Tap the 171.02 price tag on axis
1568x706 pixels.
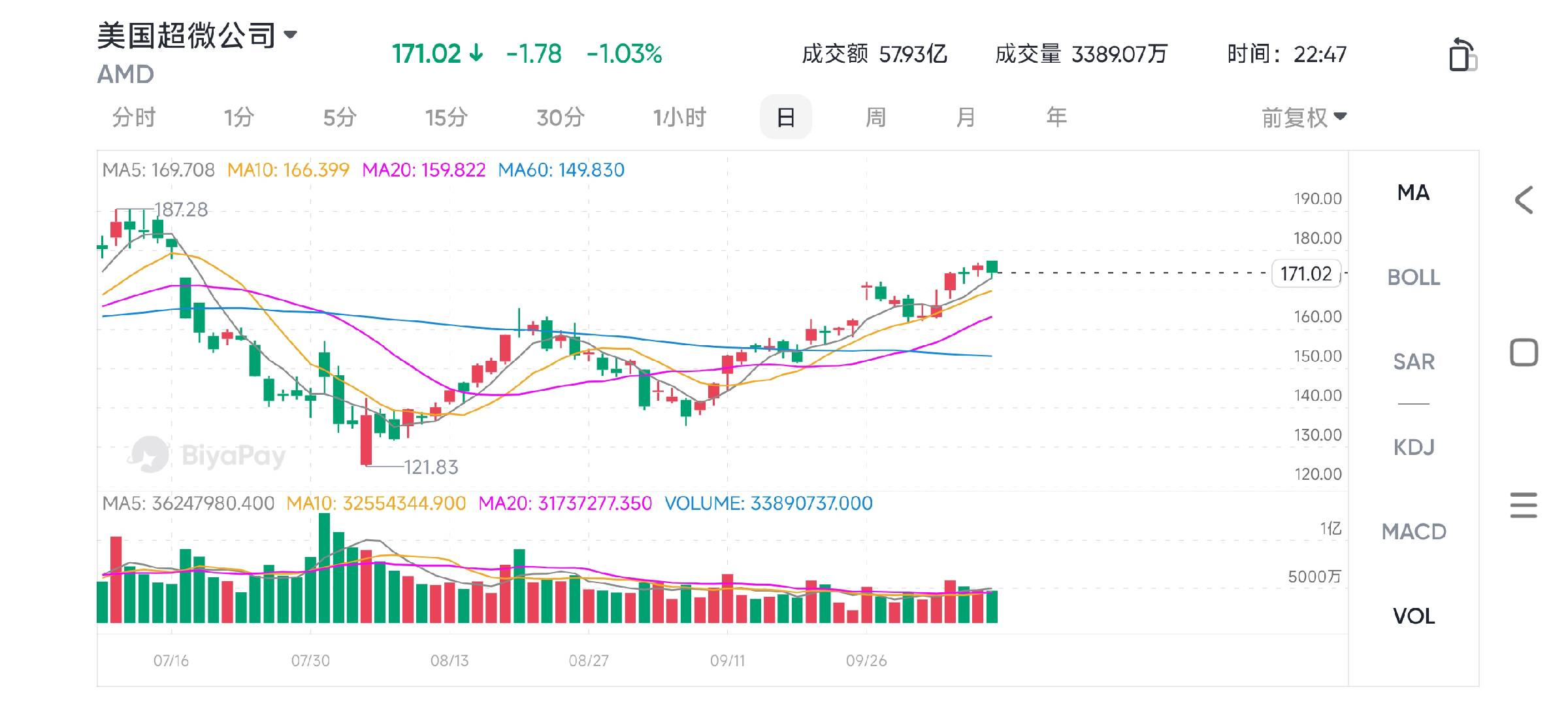click(x=1306, y=273)
